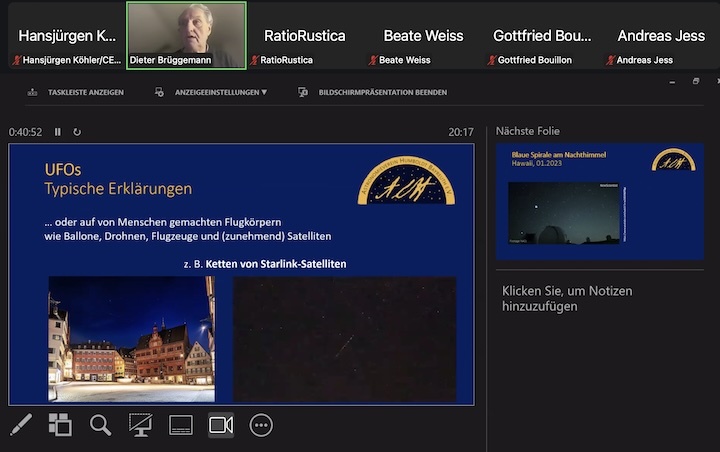Toggle black screen presentation icon
The width and height of the screenshot is (720, 452).
click(141, 425)
